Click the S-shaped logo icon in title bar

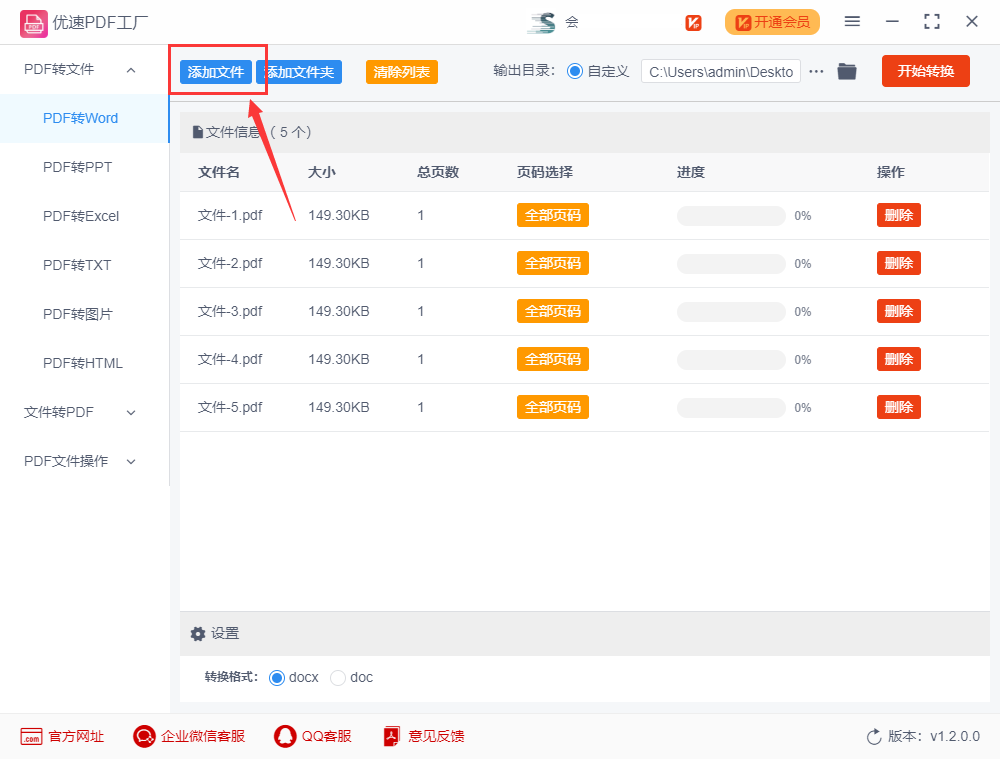542,22
